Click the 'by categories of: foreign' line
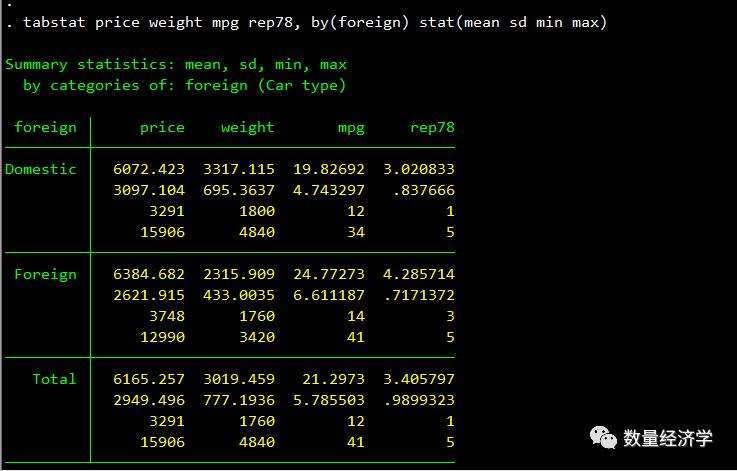Screen dimensions: 737x471 pyautogui.click(x=184, y=86)
